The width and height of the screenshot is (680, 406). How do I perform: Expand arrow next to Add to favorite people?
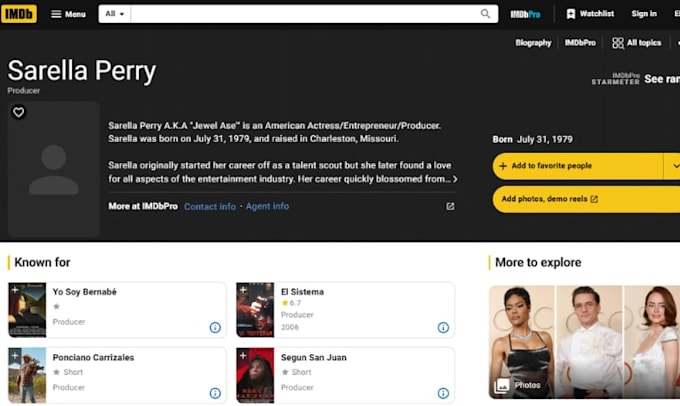click(x=674, y=166)
